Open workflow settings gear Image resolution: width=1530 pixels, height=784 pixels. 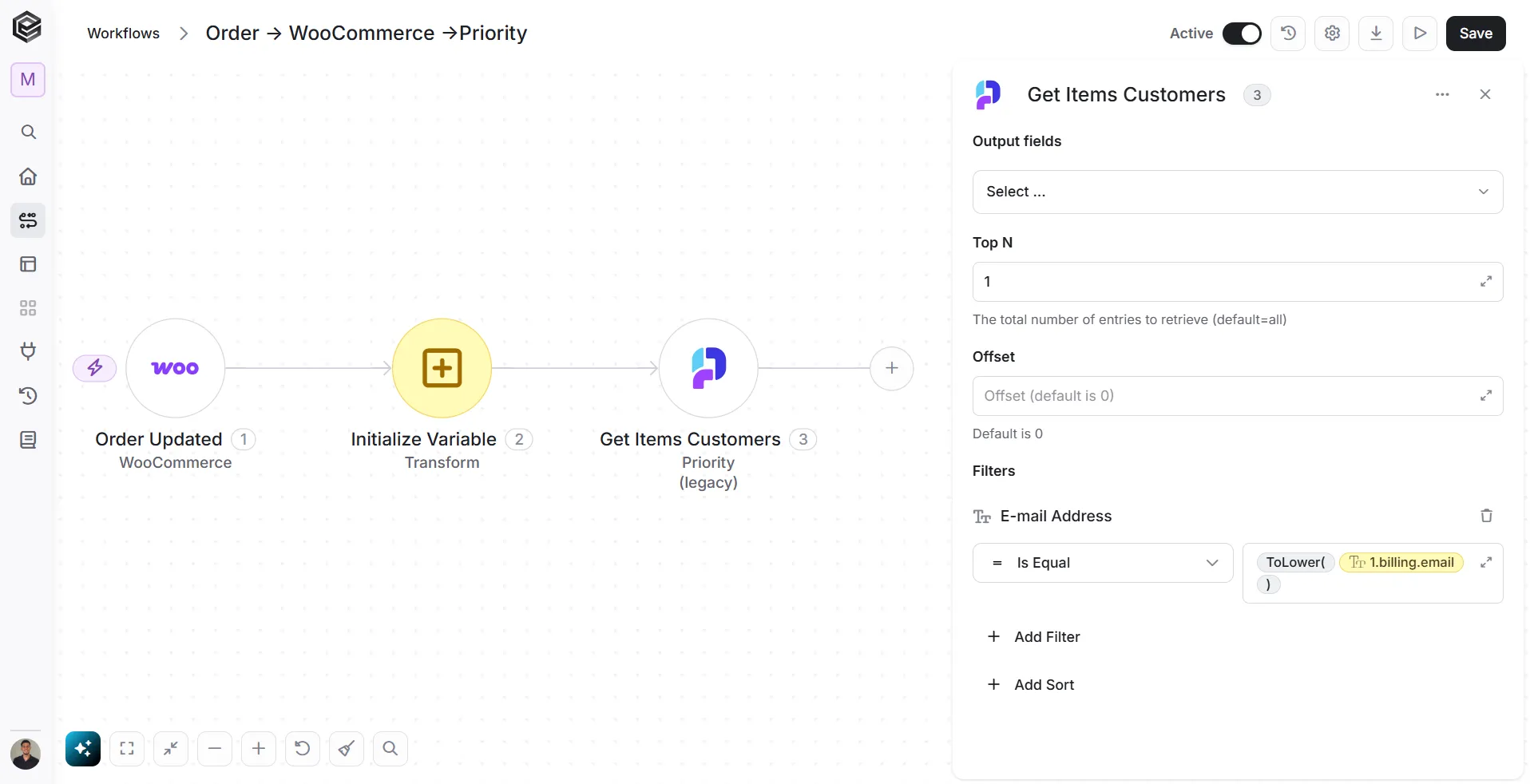coord(1332,34)
